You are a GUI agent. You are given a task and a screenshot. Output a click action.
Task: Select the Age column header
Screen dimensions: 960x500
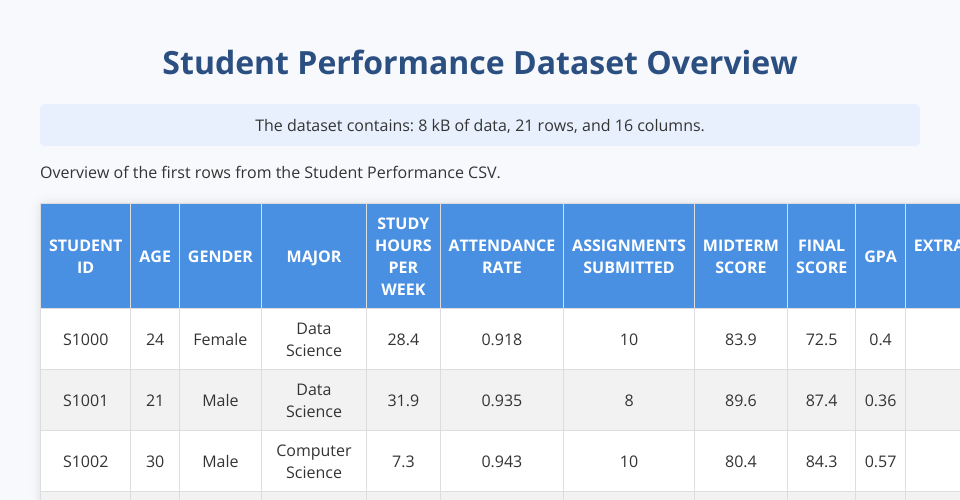coord(155,256)
